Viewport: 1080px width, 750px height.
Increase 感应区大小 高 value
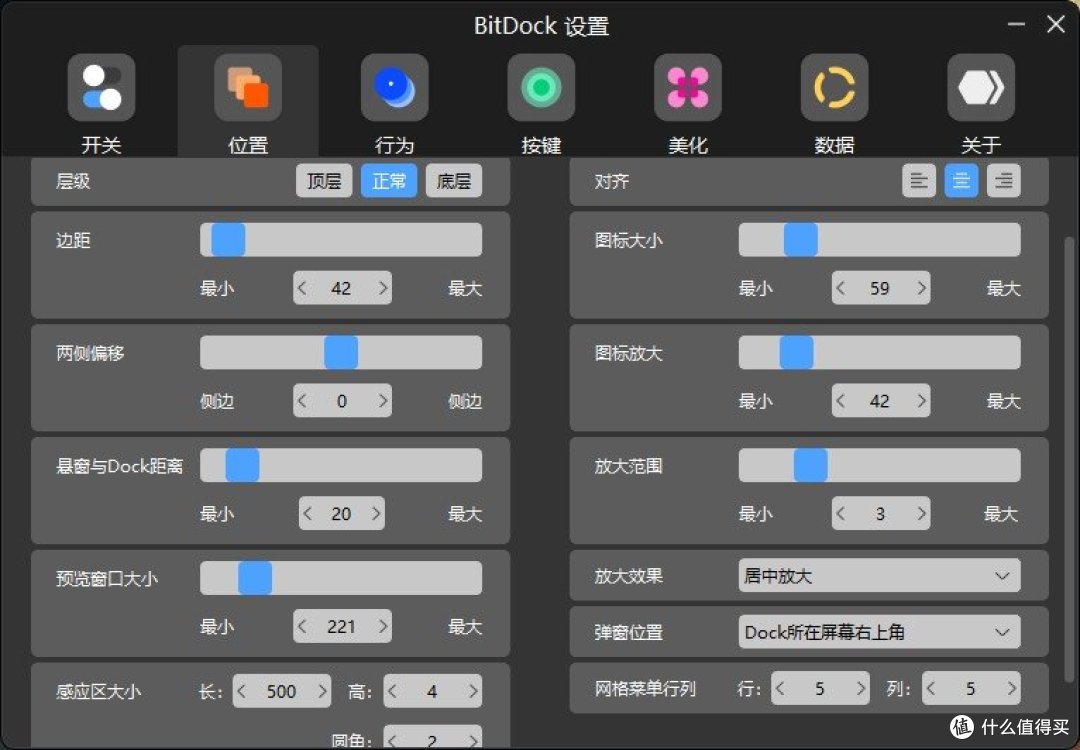[473, 691]
